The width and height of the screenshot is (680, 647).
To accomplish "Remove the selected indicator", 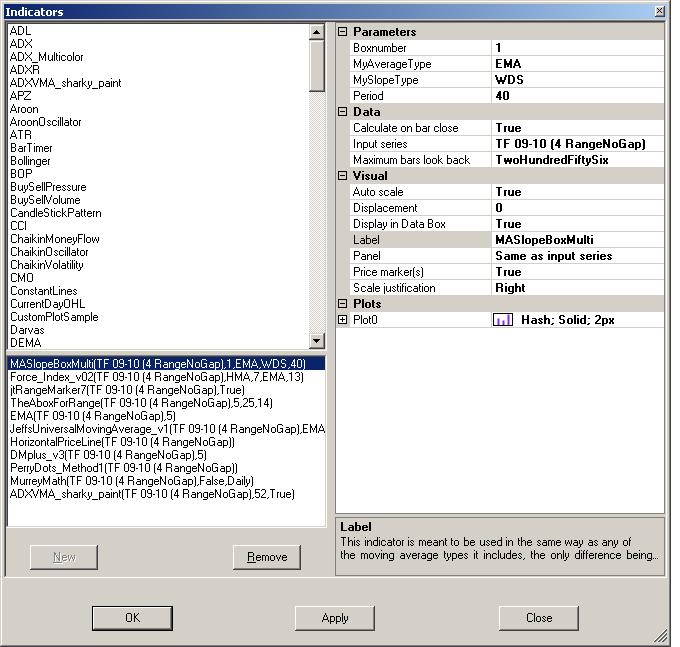I will tap(267, 557).
